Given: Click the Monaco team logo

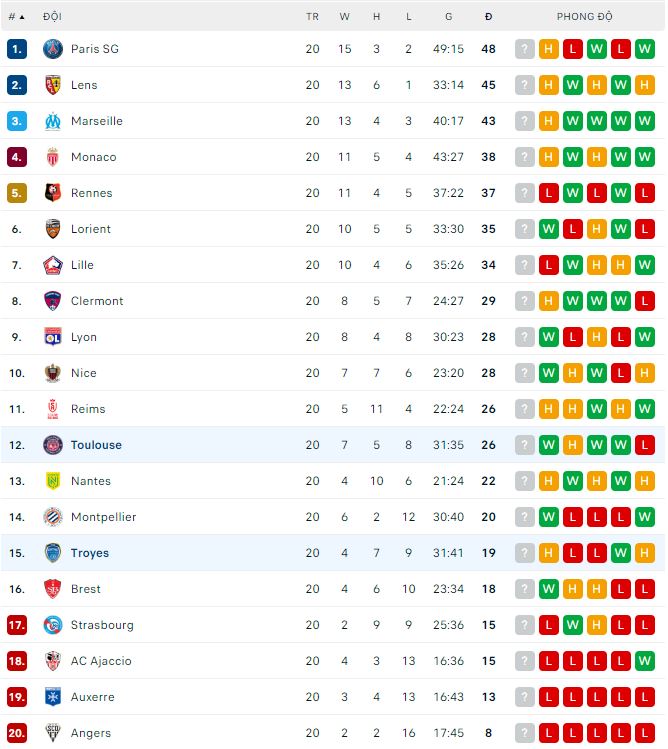Looking at the screenshot, I should pyautogui.click(x=53, y=157).
